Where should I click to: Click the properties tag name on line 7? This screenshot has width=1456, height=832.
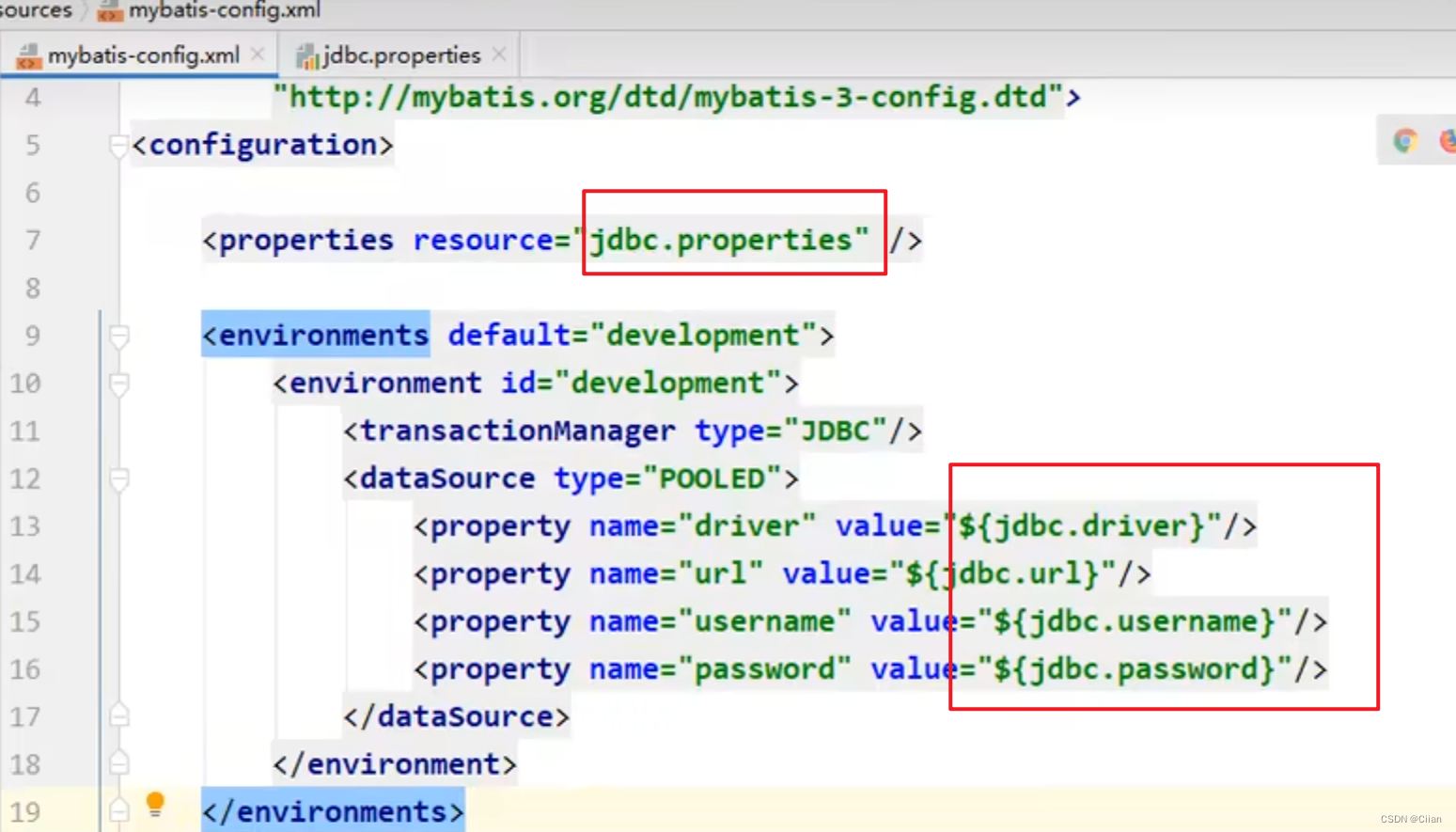[x=305, y=241]
